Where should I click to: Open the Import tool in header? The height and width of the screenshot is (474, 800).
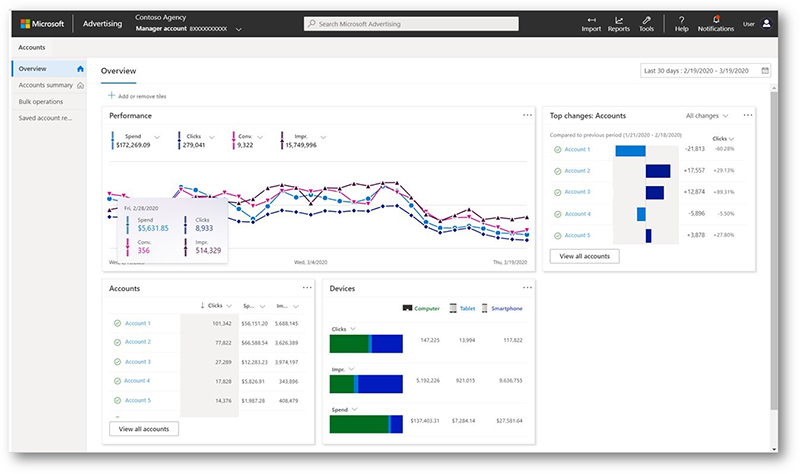pyautogui.click(x=591, y=24)
